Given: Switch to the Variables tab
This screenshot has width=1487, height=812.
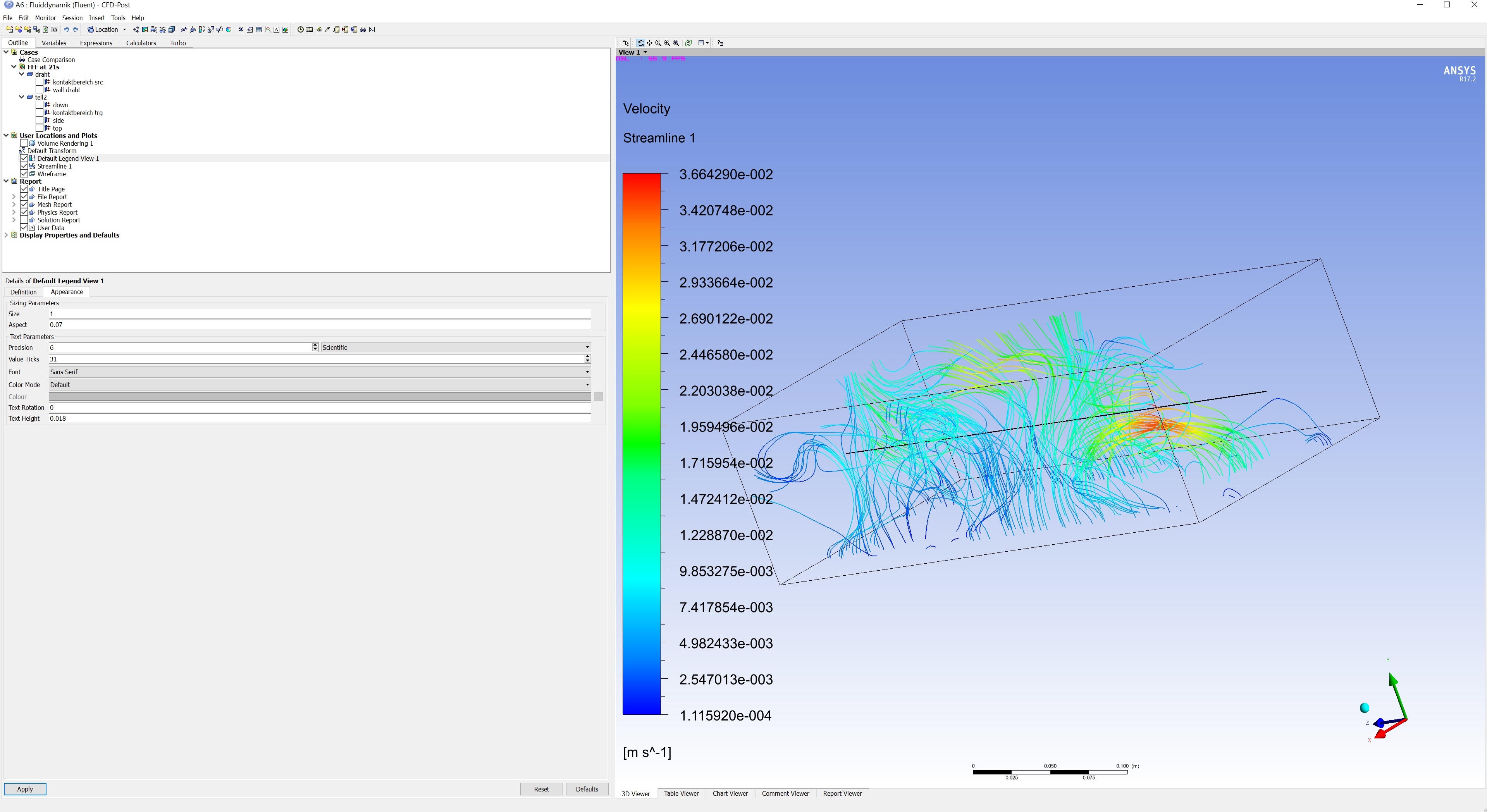Looking at the screenshot, I should pyautogui.click(x=54, y=43).
